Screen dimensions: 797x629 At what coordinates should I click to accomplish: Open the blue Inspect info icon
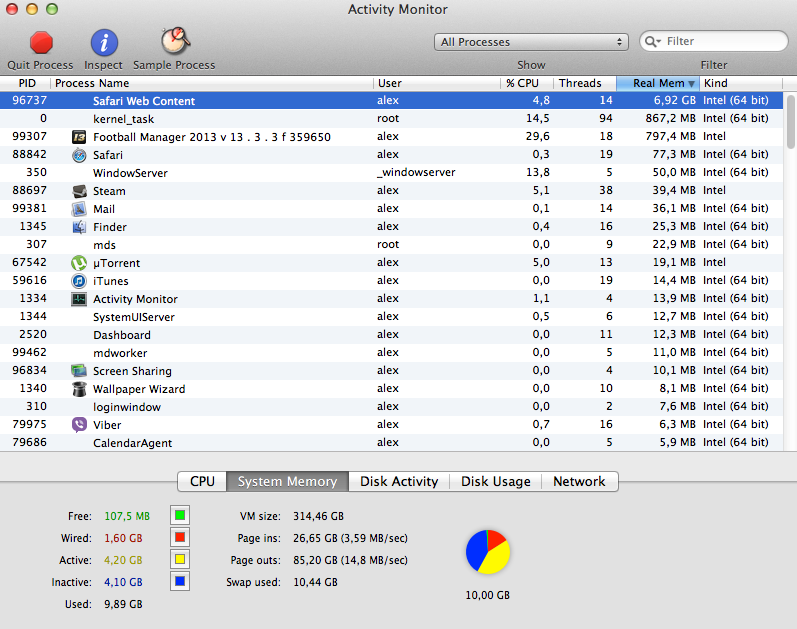pyautogui.click(x=104, y=42)
